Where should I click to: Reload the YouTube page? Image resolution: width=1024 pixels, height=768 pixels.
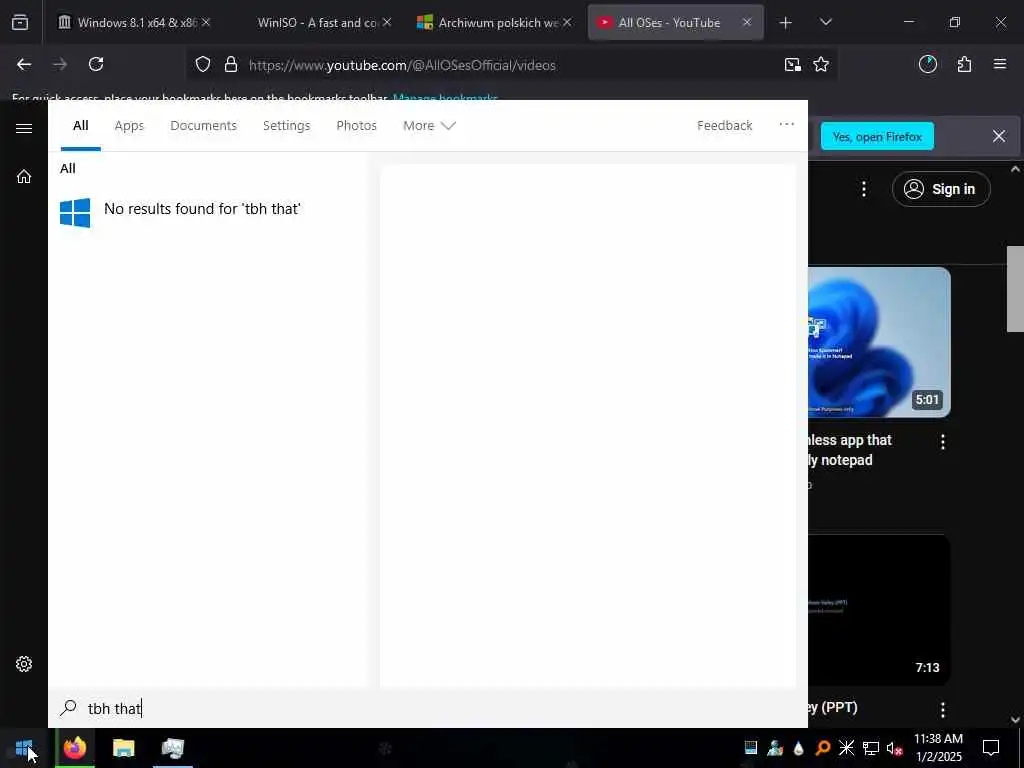click(96, 65)
